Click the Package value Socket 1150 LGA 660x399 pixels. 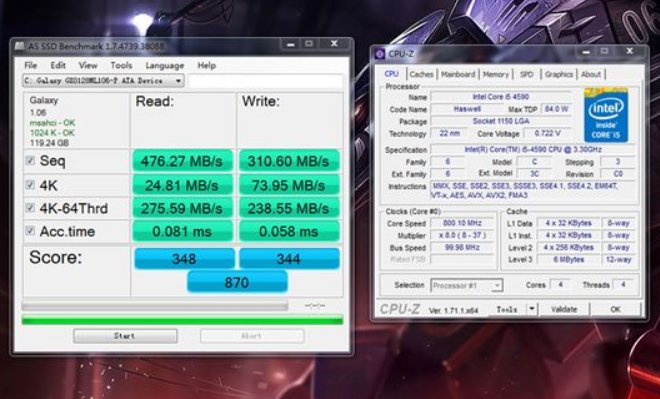(500, 121)
